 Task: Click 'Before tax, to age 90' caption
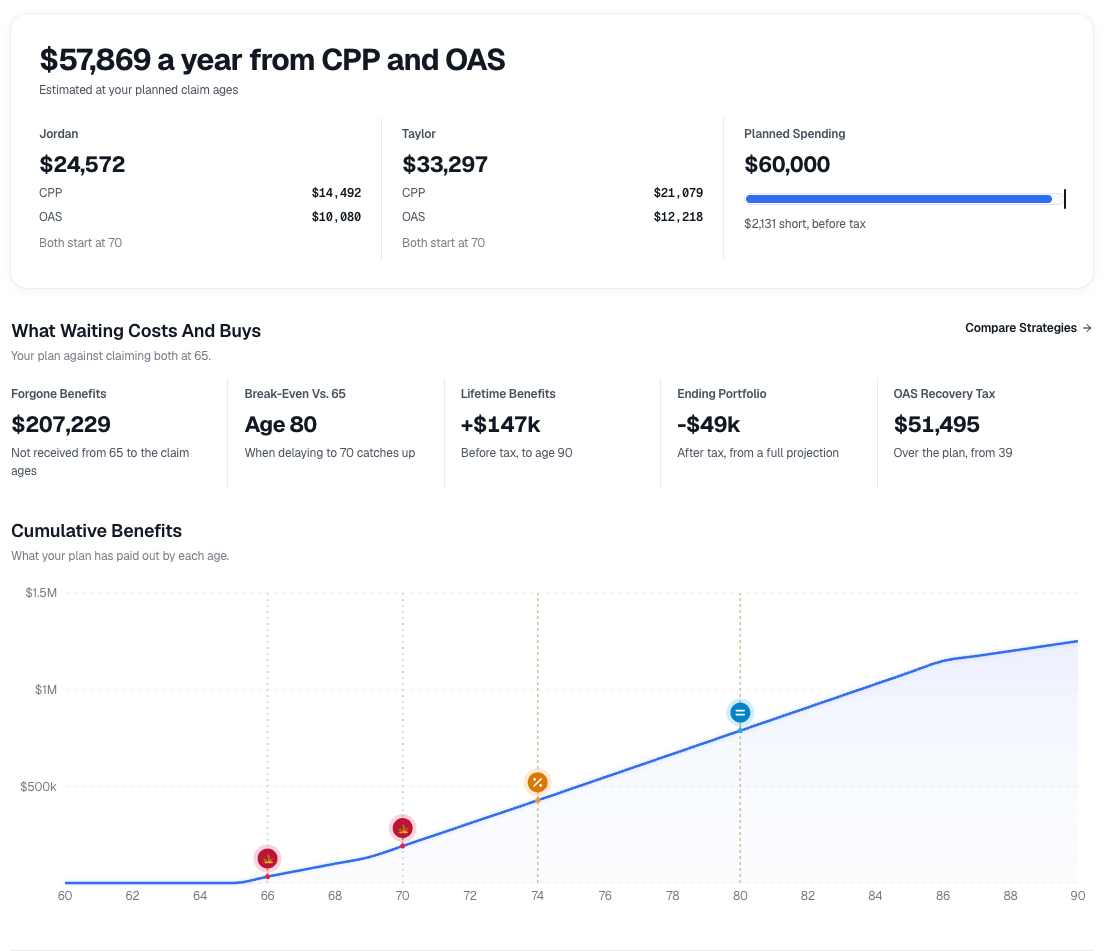(x=516, y=453)
